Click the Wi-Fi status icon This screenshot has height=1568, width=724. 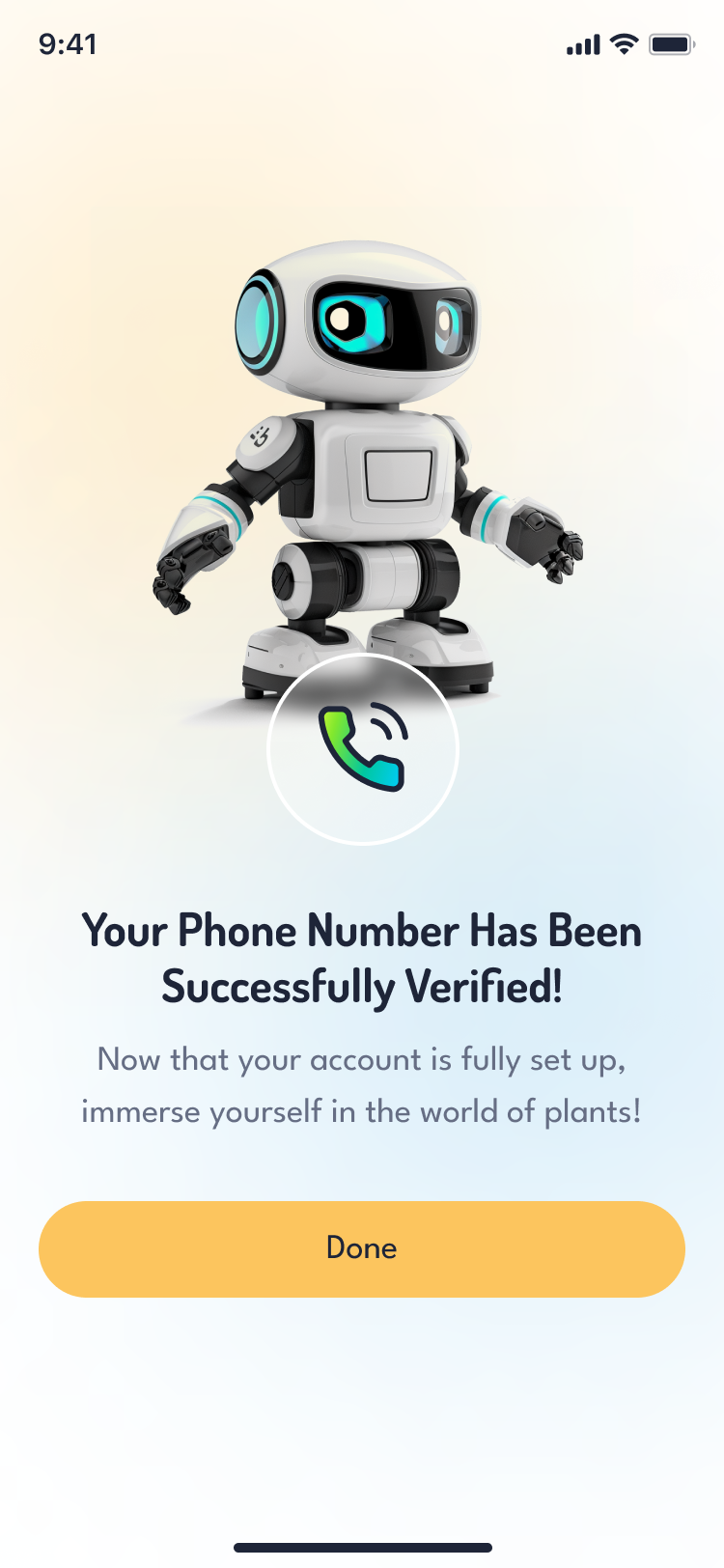click(626, 44)
